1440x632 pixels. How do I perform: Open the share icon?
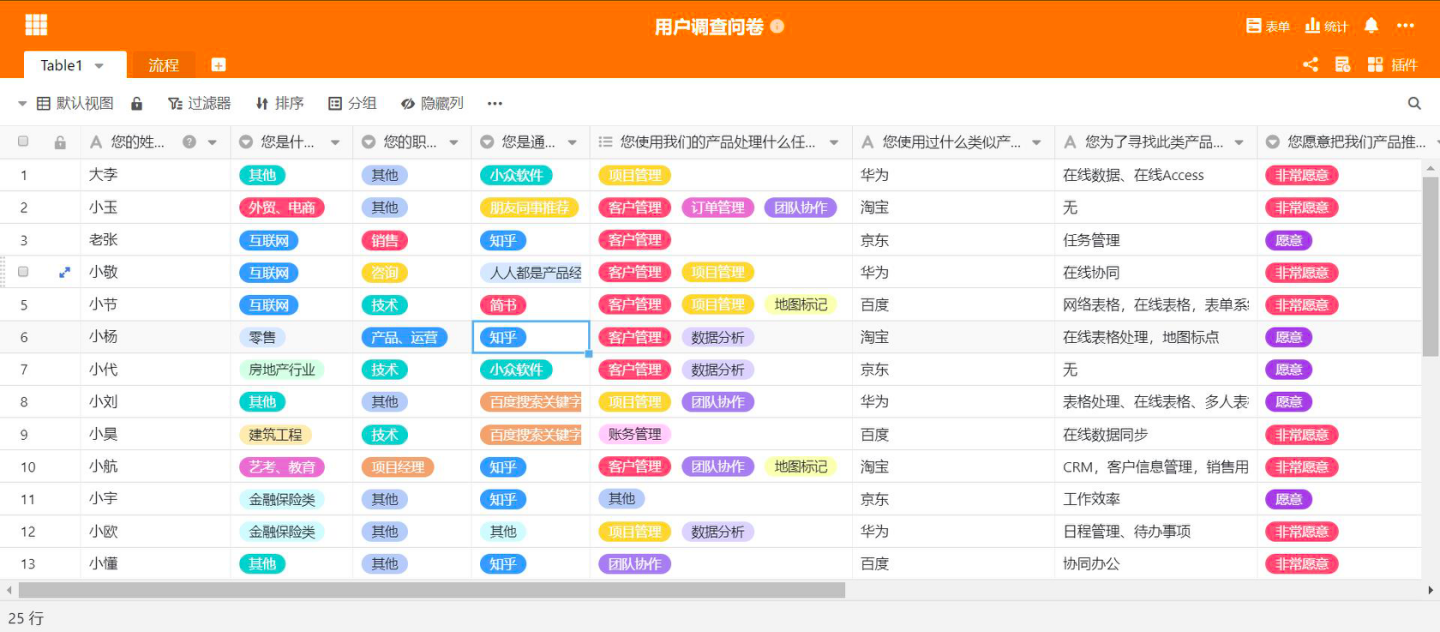pos(1310,64)
